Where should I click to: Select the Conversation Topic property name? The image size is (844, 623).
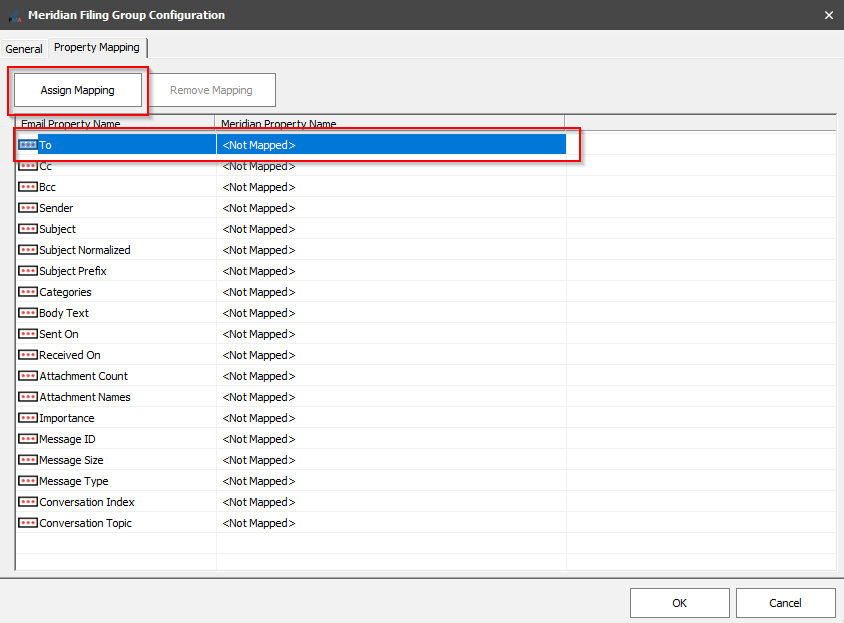(85, 523)
